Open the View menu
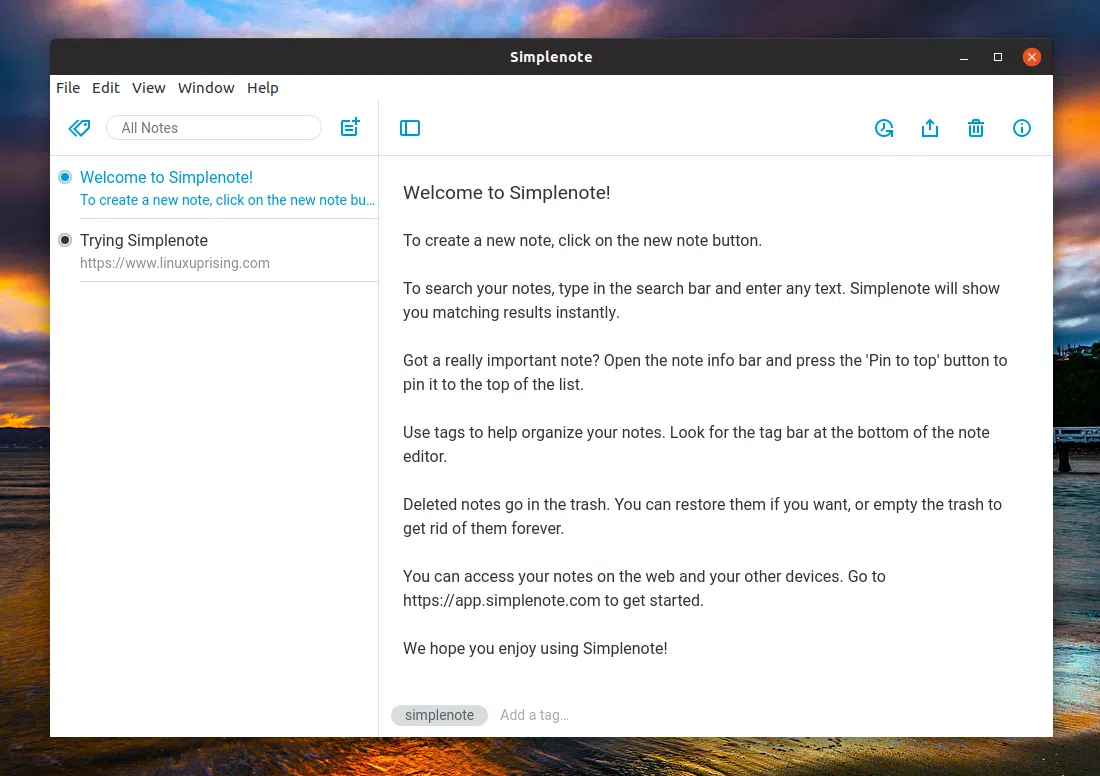Screen dimensions: 1100x776 [x=148, y=88]
